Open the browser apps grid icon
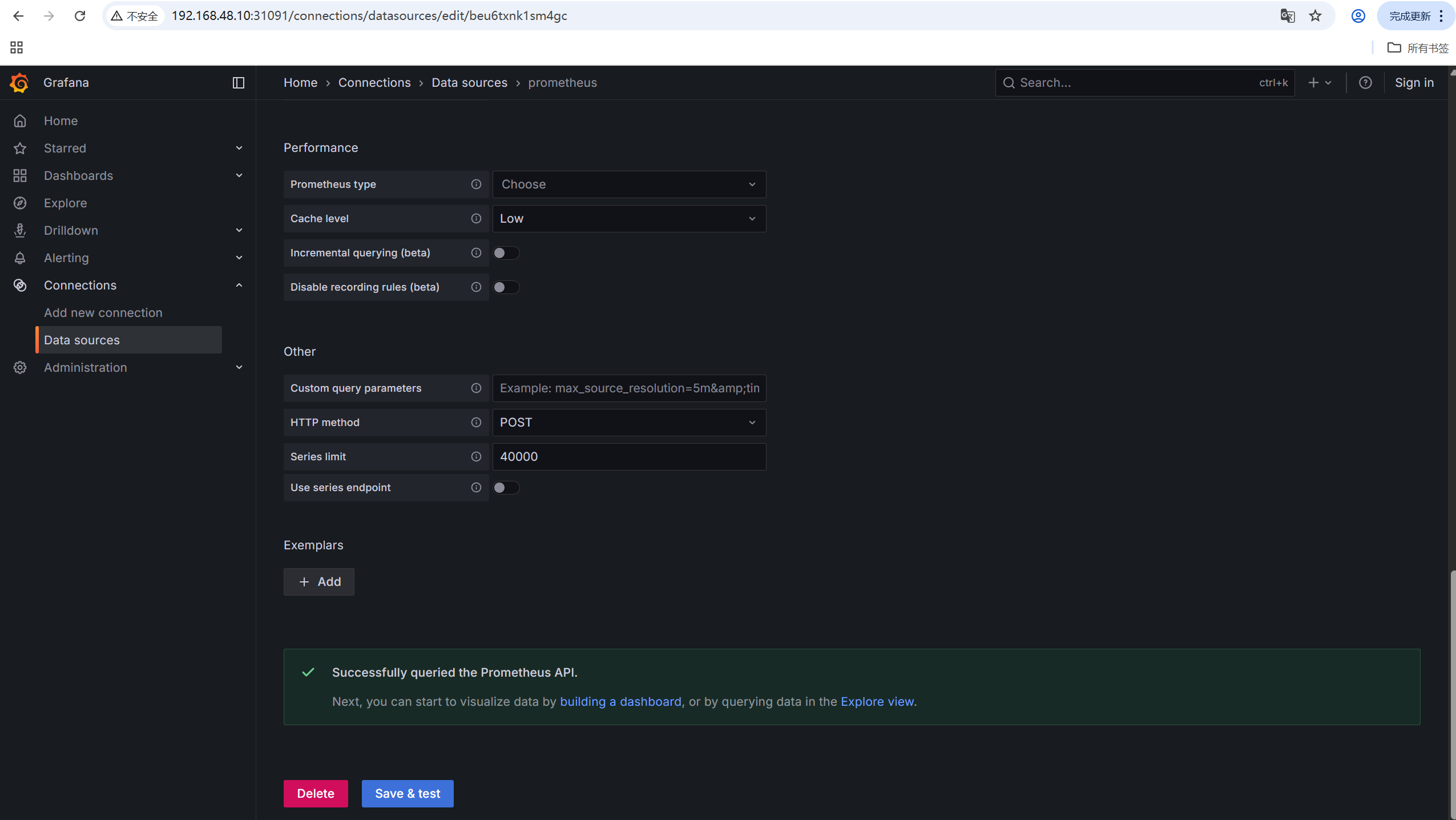 [x=17, y=47]
